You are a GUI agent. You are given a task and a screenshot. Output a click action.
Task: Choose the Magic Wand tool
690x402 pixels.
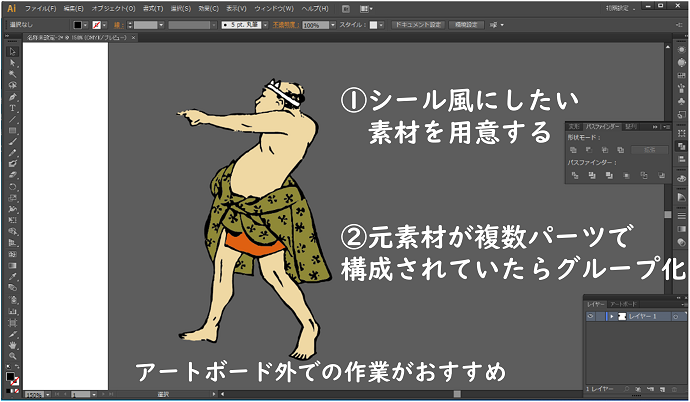(x=12, y=74)
